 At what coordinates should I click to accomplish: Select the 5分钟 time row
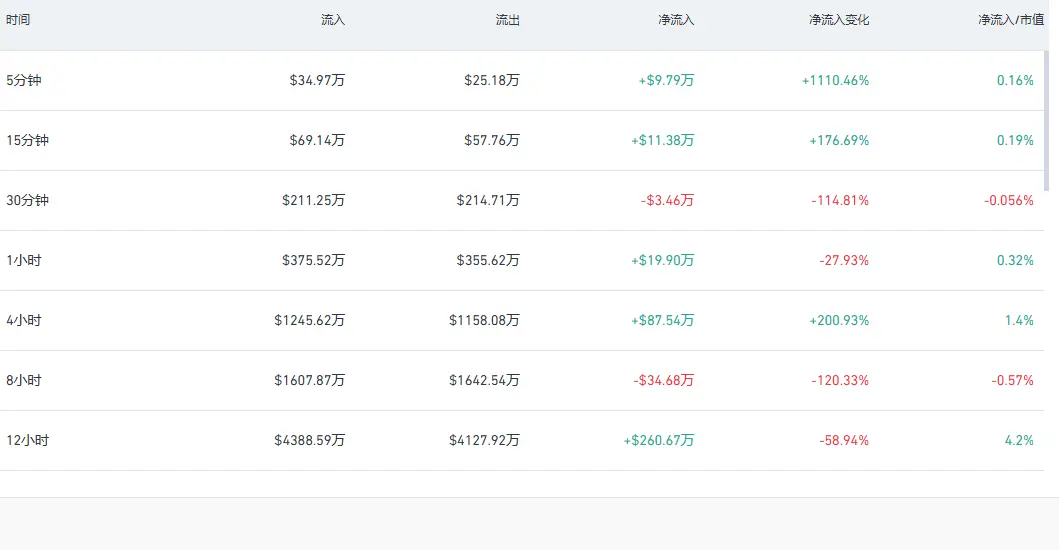pos(521,80)
